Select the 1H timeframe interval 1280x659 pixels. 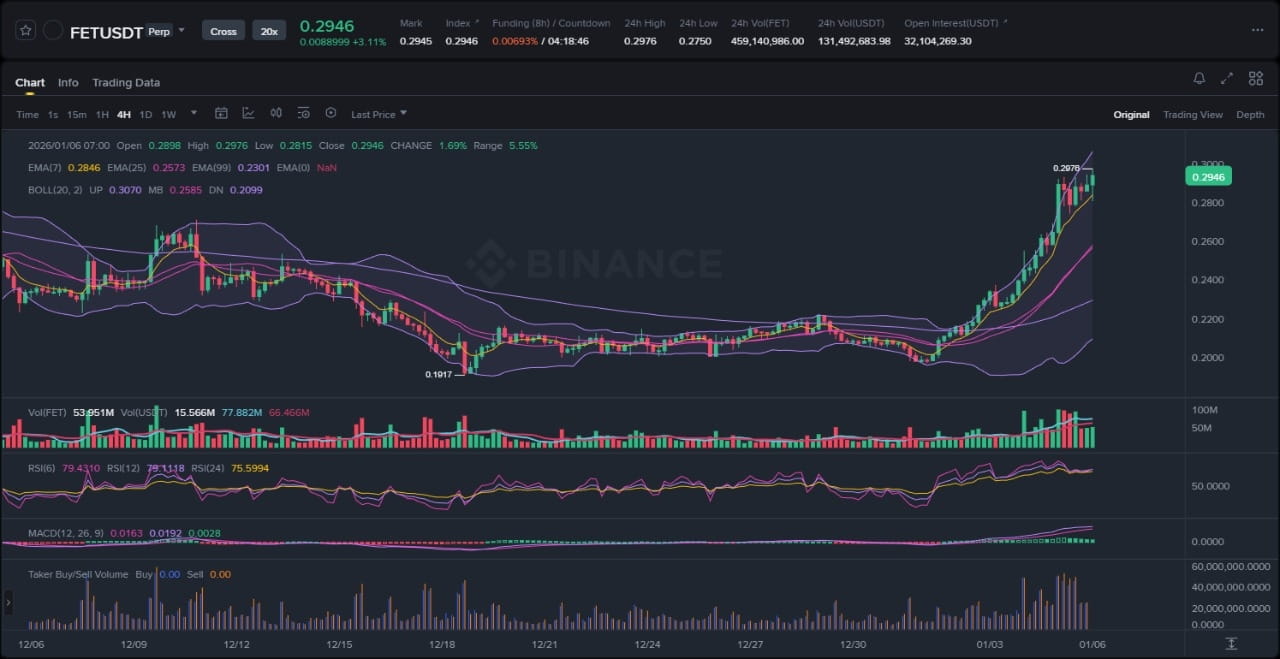(x=102, y=115)
